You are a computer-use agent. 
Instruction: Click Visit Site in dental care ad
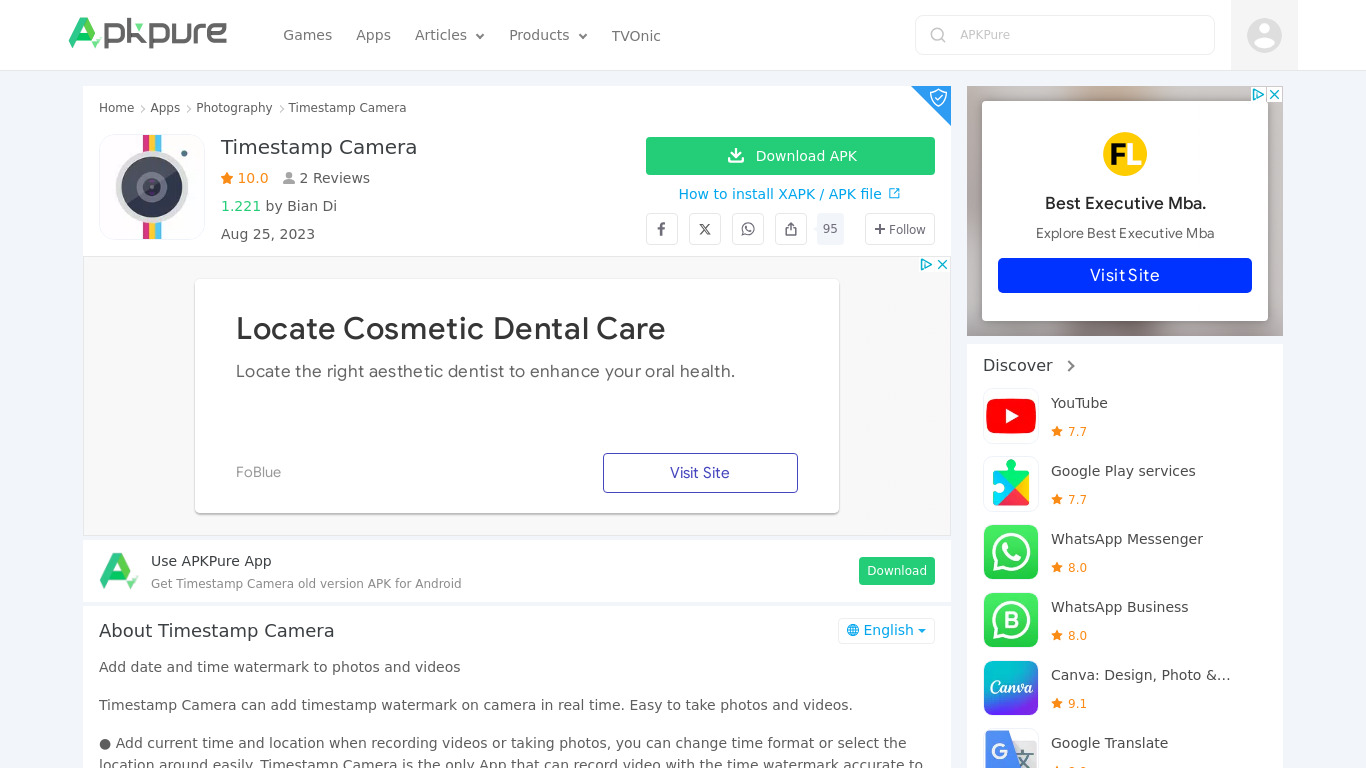[x=700, y=473]
